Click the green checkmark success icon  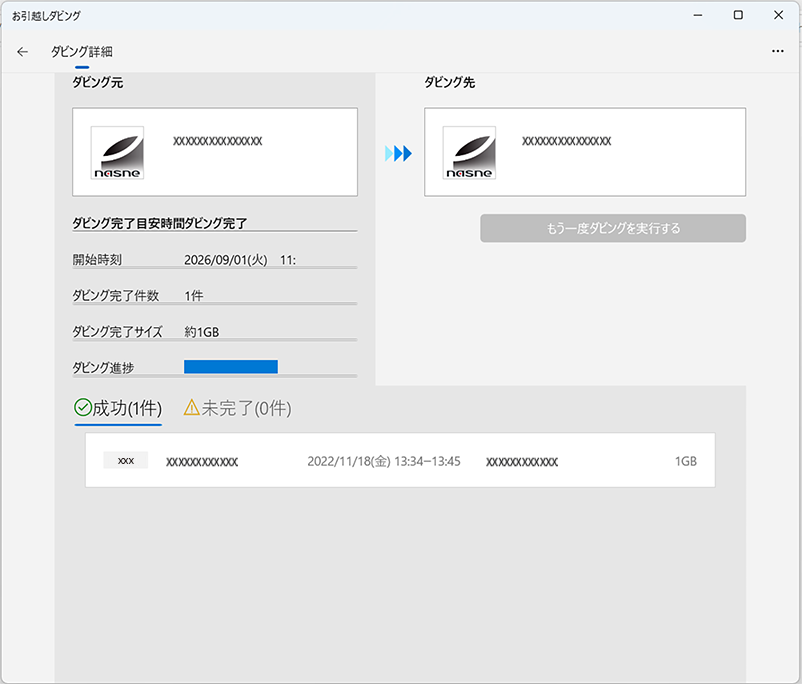click(83, 408)
